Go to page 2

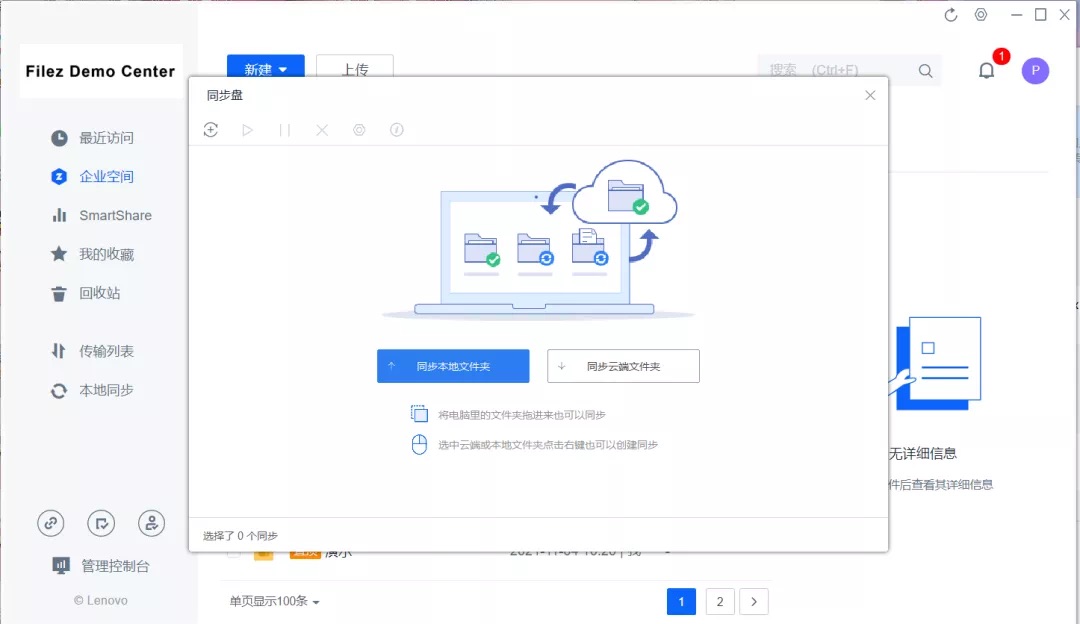point(720,601)
